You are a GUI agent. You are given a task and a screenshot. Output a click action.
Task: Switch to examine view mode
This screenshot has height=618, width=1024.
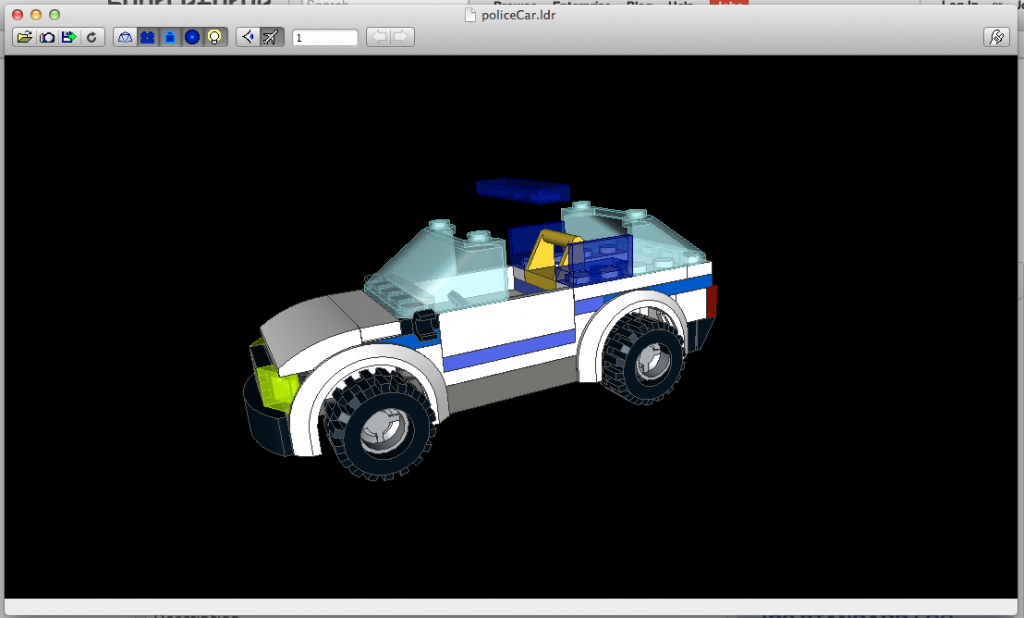pos(248,37)
